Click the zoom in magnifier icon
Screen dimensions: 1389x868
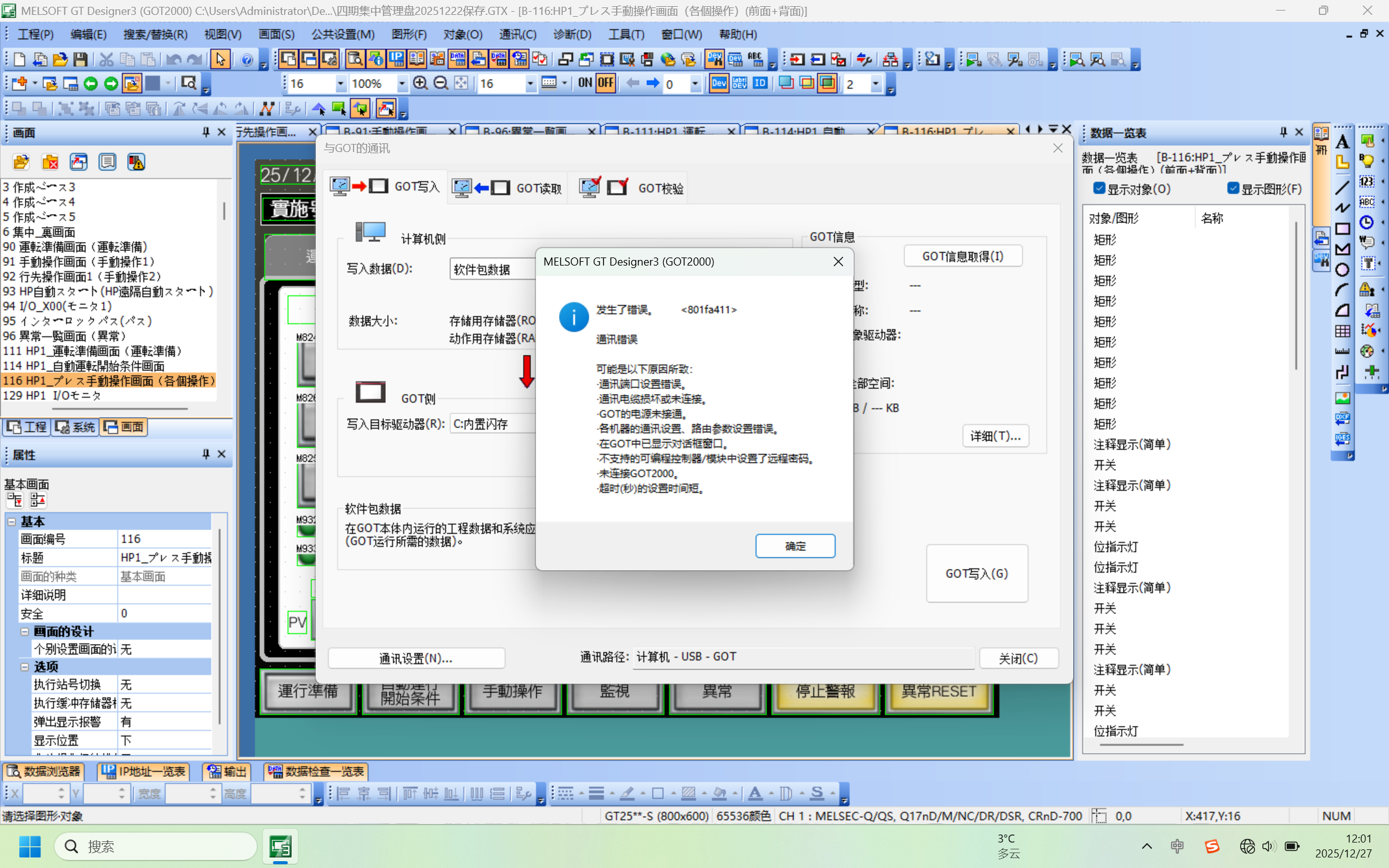point(420,83)
